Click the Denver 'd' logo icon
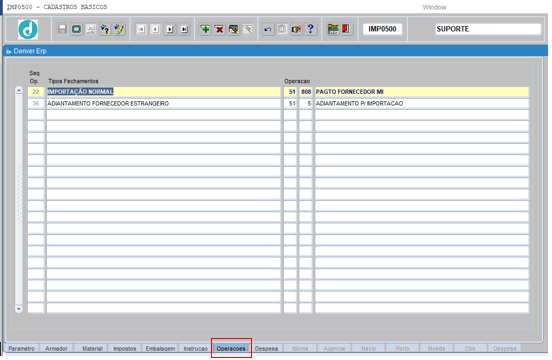The image size is (552, 360). click(x=28, y=29)
